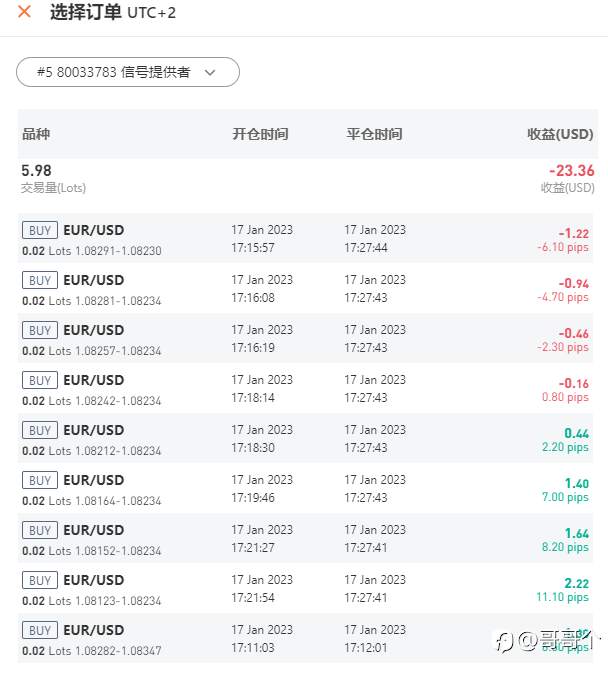Click the 2.22 profit value of 11.10 pips
The image size is (608, 679).
click(576, 583)
